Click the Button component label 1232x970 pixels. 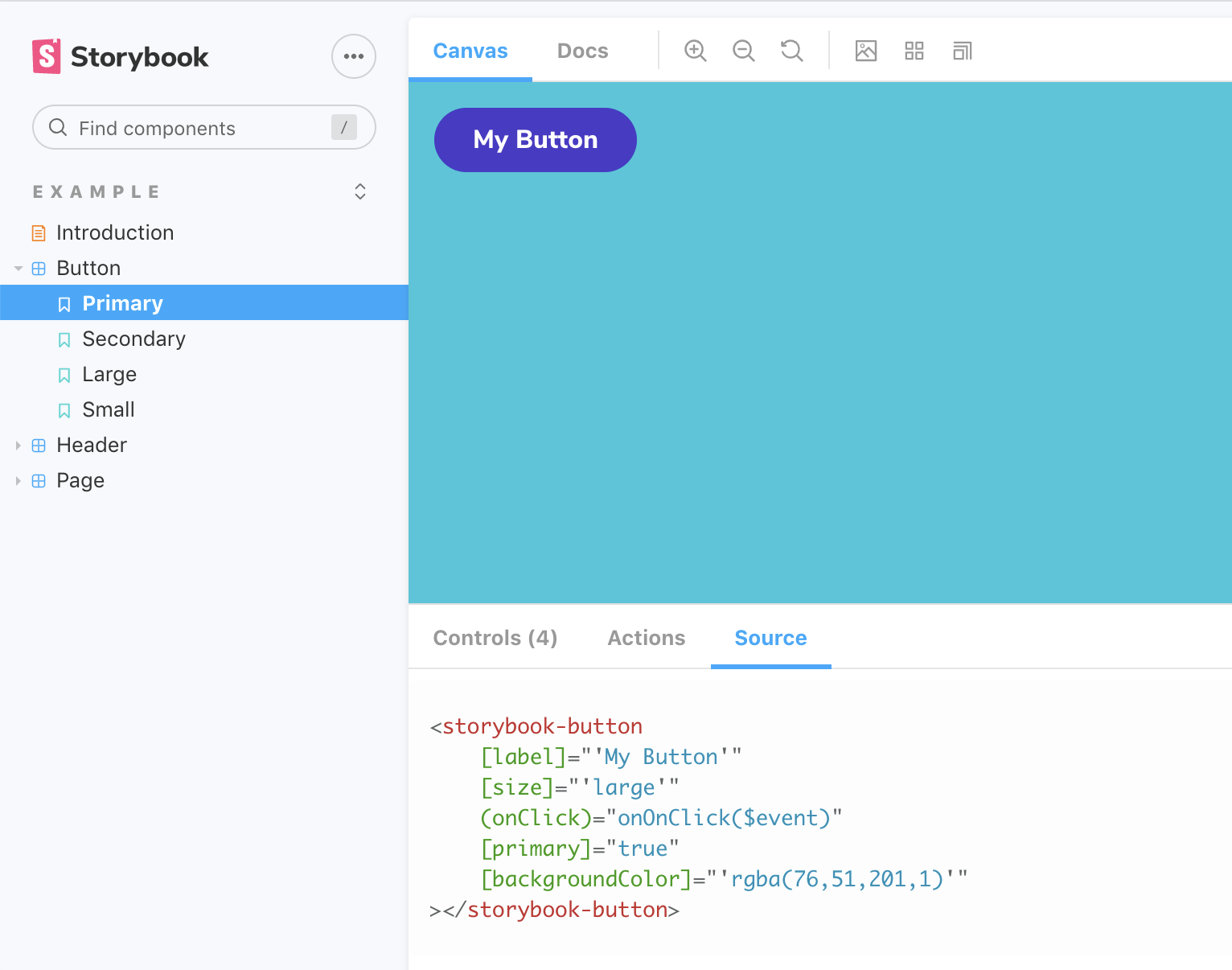tap(88, 268)
